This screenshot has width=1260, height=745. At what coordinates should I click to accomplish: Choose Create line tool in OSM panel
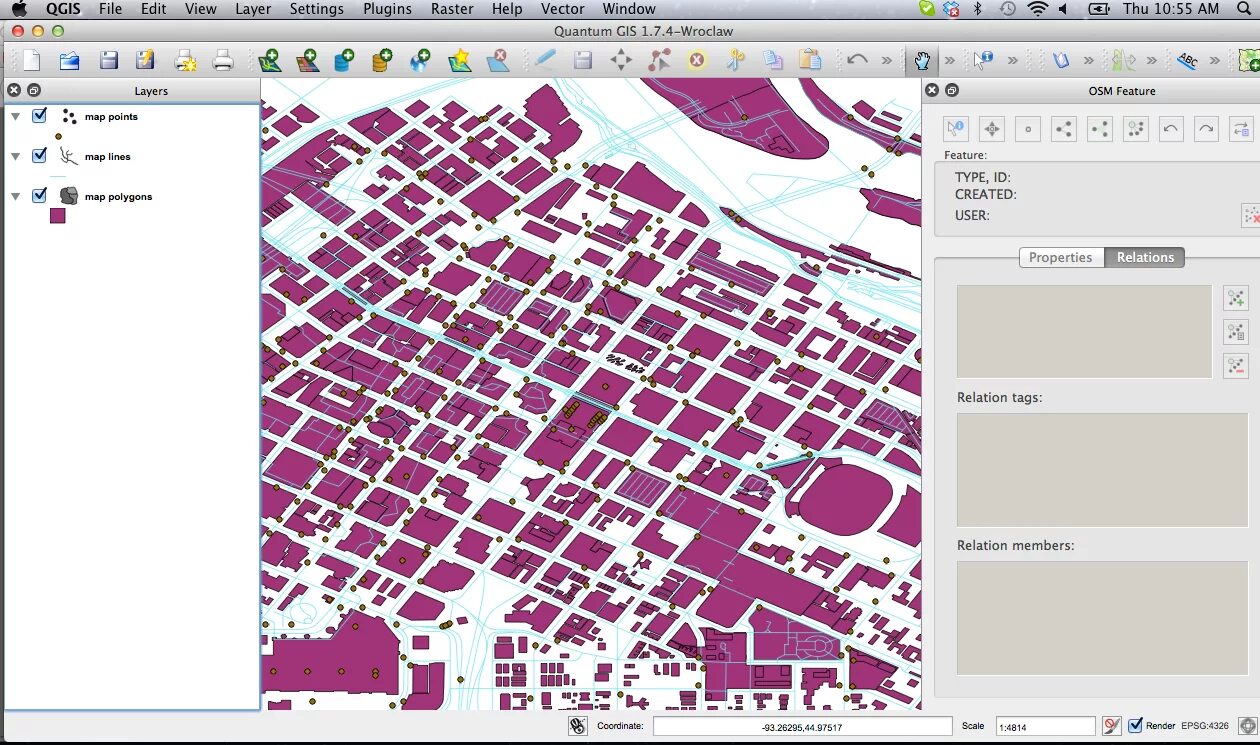tap(1064, 128)
